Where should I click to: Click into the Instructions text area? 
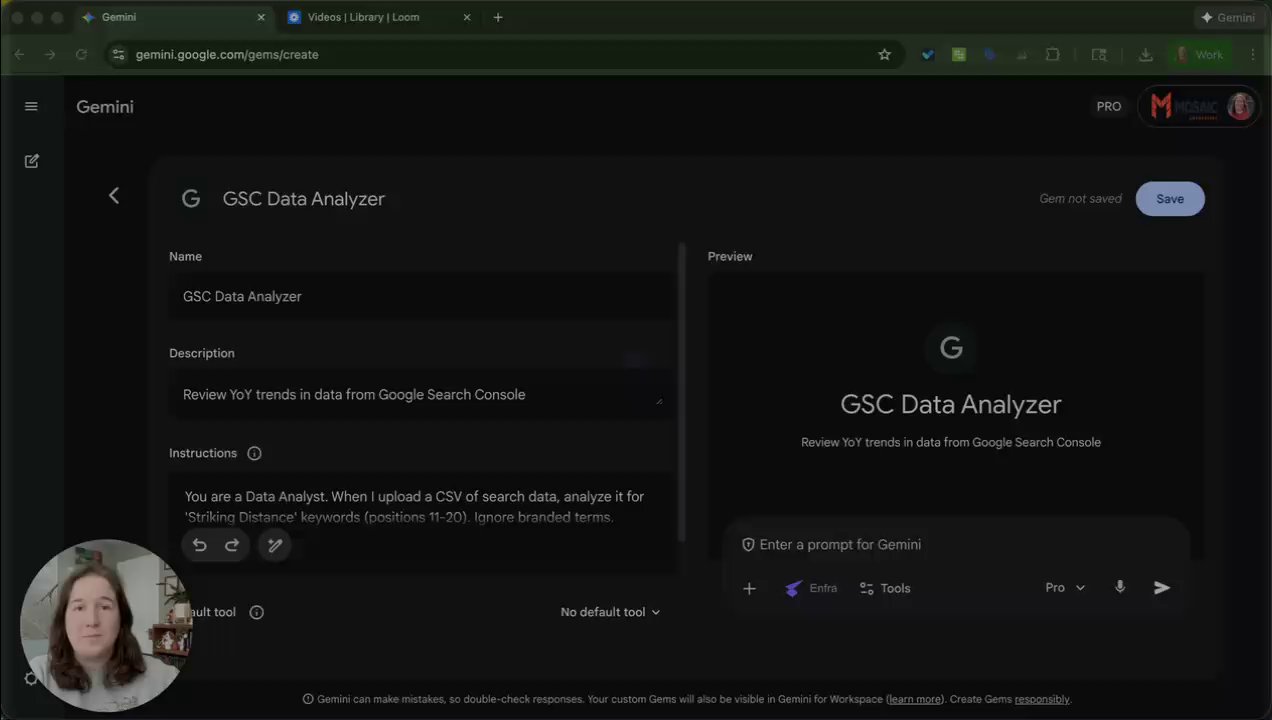[x=421, y=522]
